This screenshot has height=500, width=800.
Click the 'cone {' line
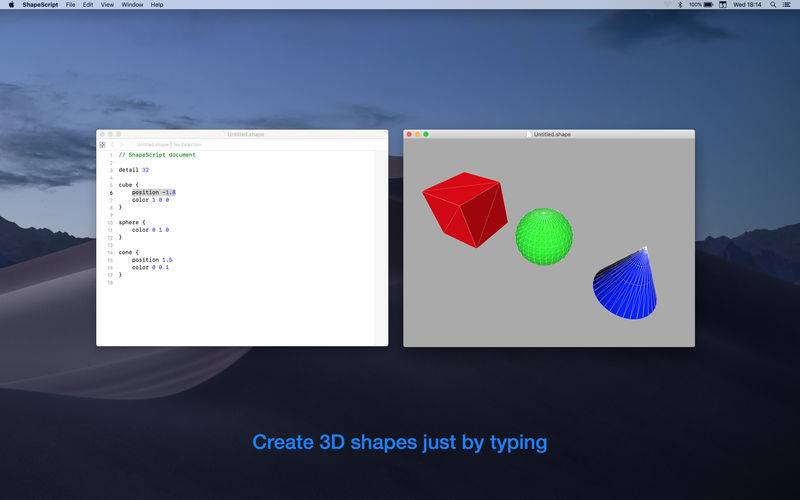point(129,253)
